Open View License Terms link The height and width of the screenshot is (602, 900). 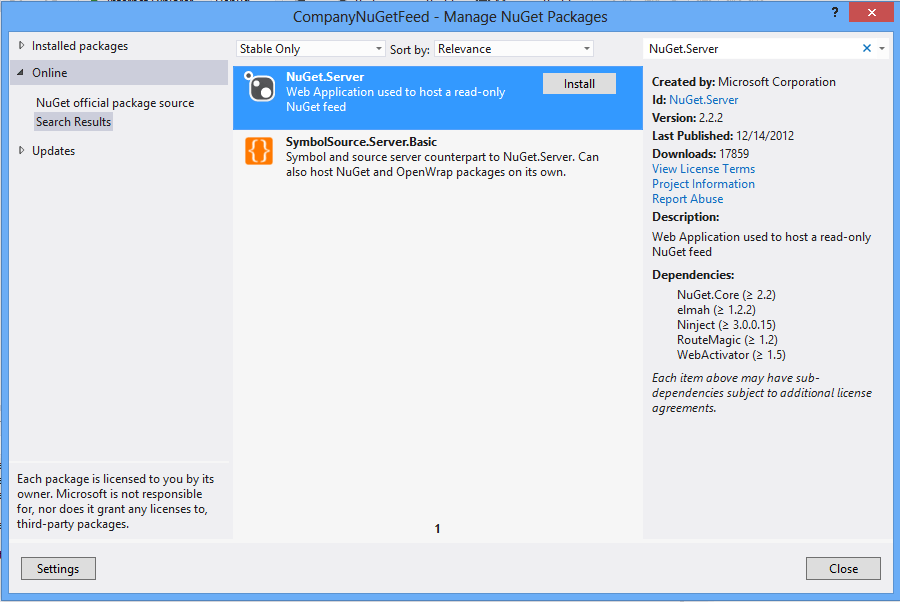[x=703, y=169]
